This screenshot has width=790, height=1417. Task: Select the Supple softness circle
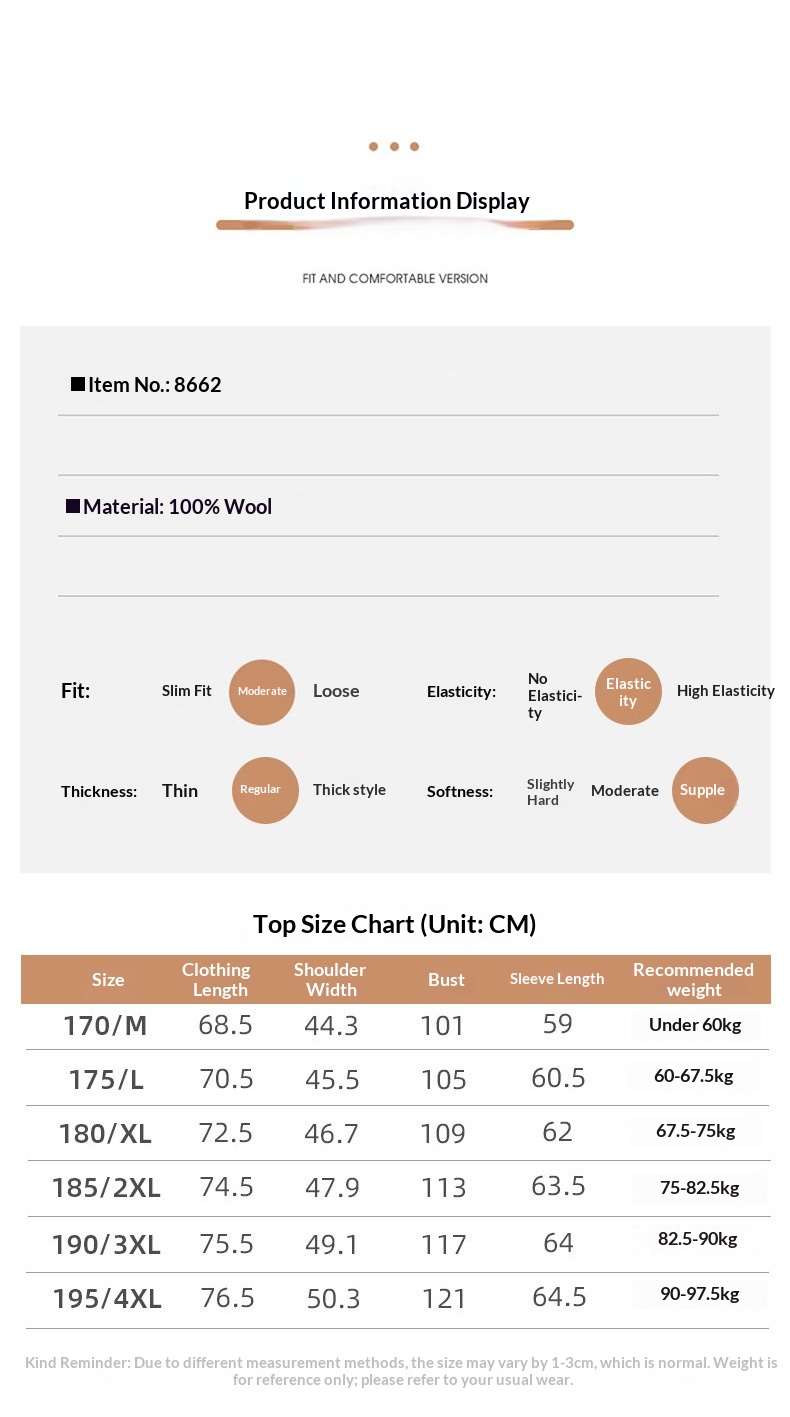point(704,790)
